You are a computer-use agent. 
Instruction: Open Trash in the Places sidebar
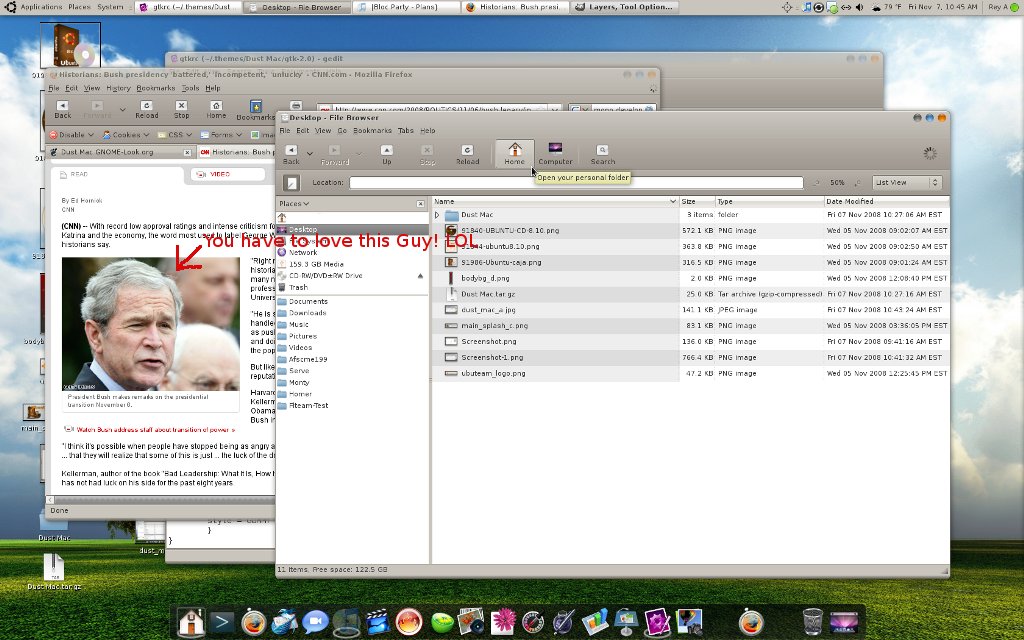pos(352,287)
